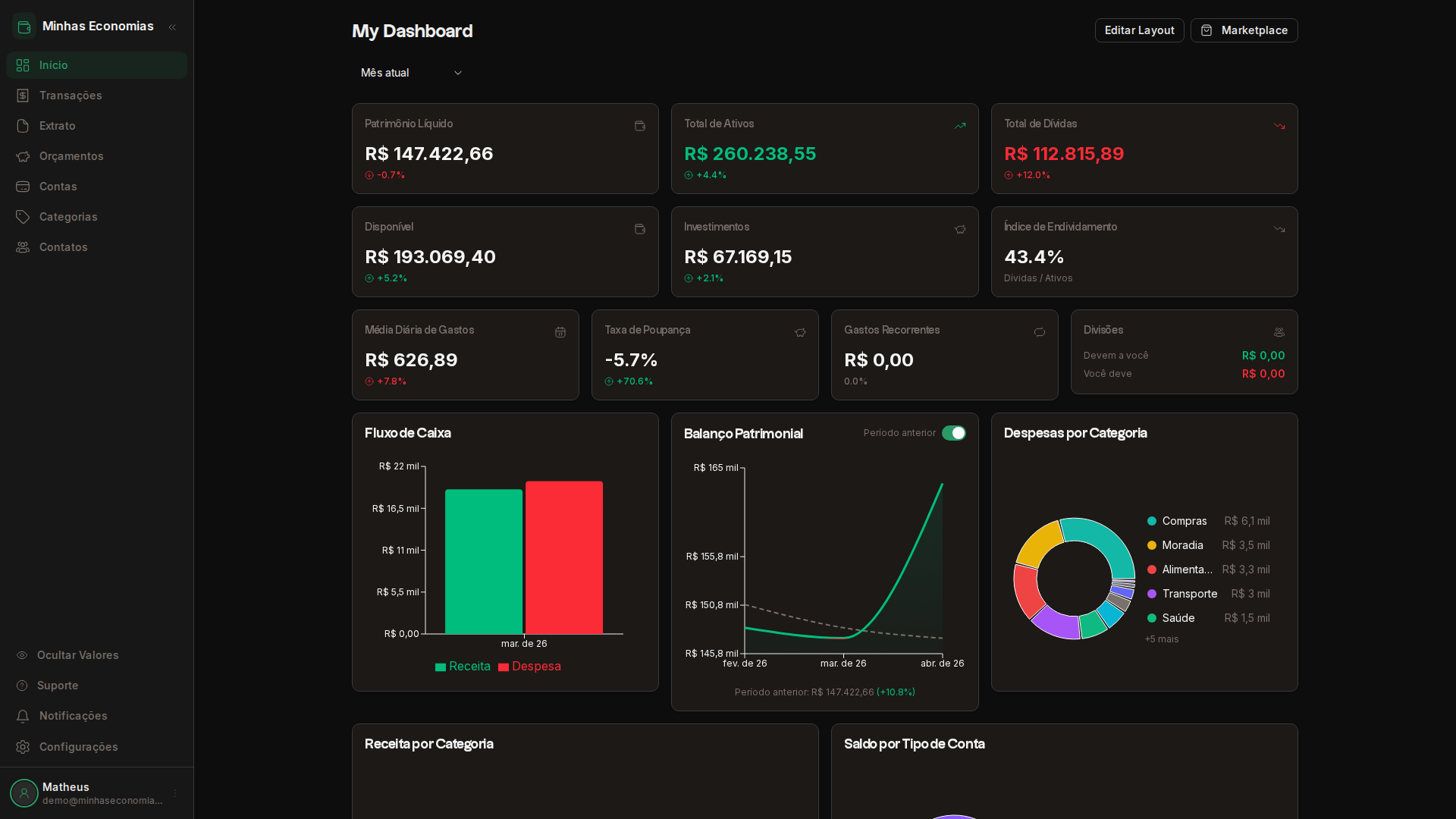Select the Transações sidebar icon
Image resolution: width=1456 pixels, height=819 pixels.
23,96
